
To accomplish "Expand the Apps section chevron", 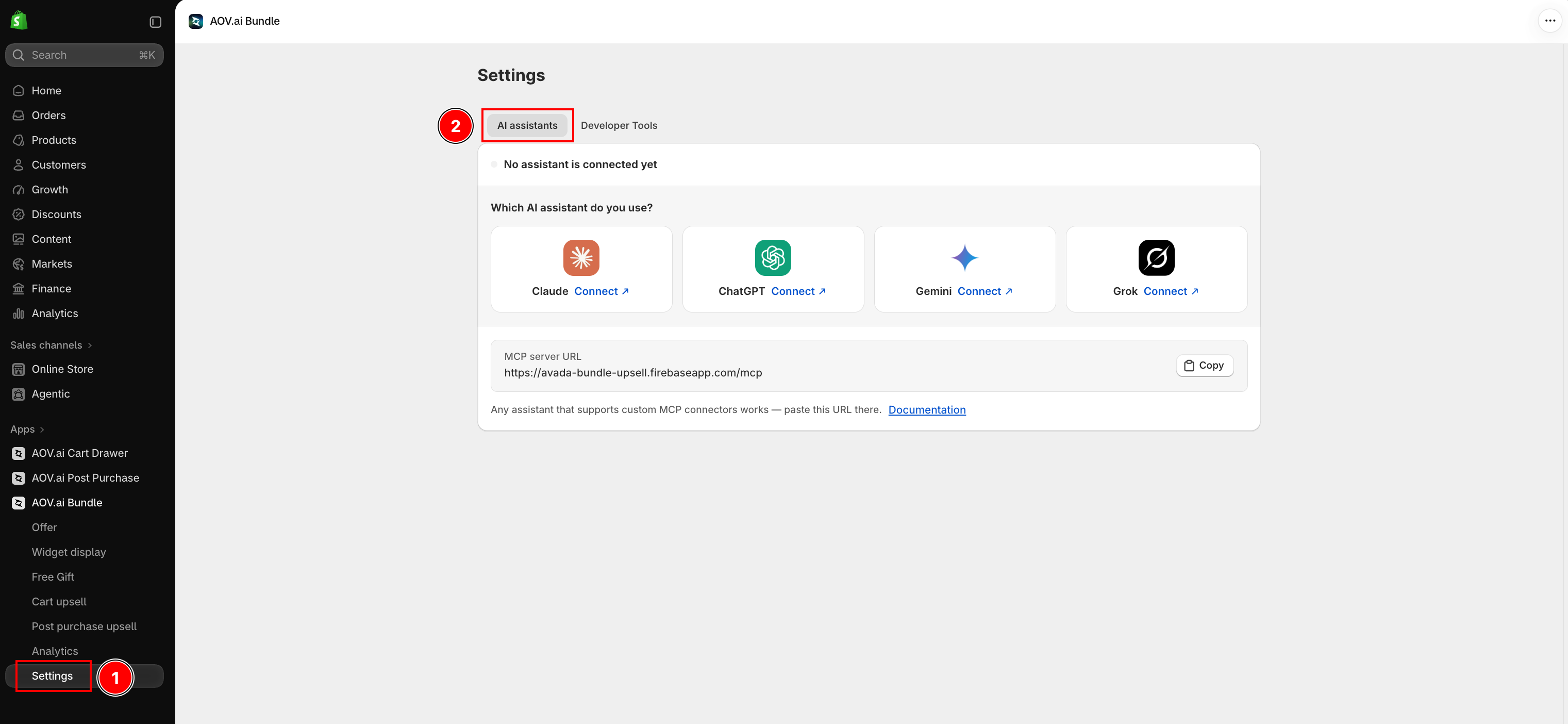I will [x=42, y=430].
